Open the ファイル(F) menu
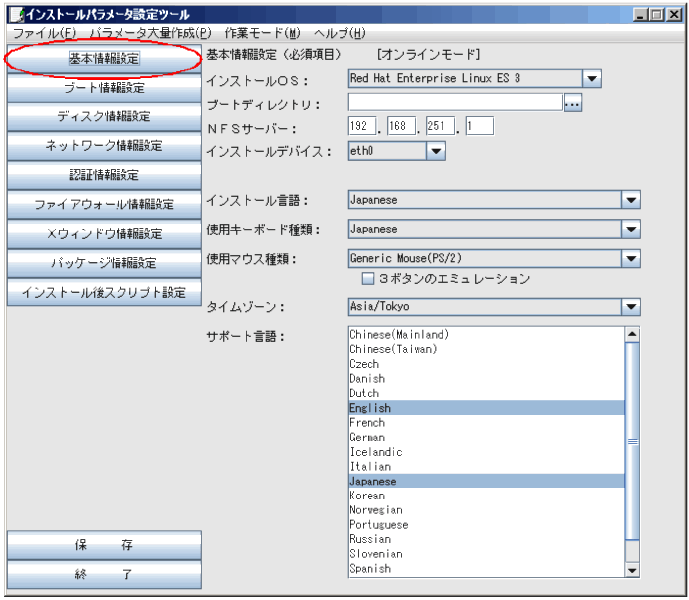The height and width of the screenshot is (600, 689). click(44, 33)
